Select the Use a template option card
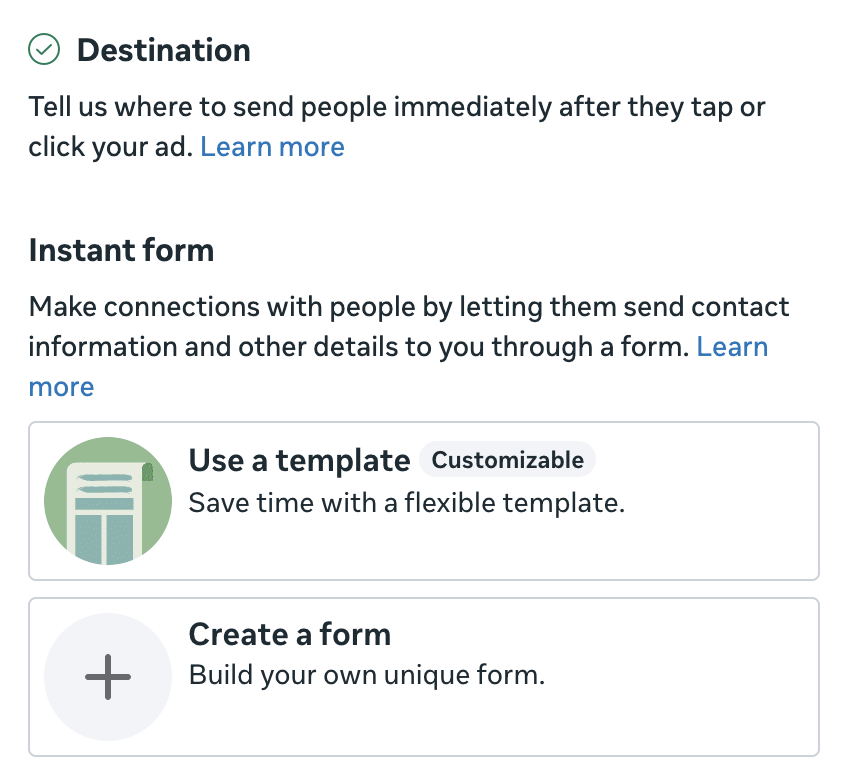Viewport: 850px width, 772px height. coord(424,501)
